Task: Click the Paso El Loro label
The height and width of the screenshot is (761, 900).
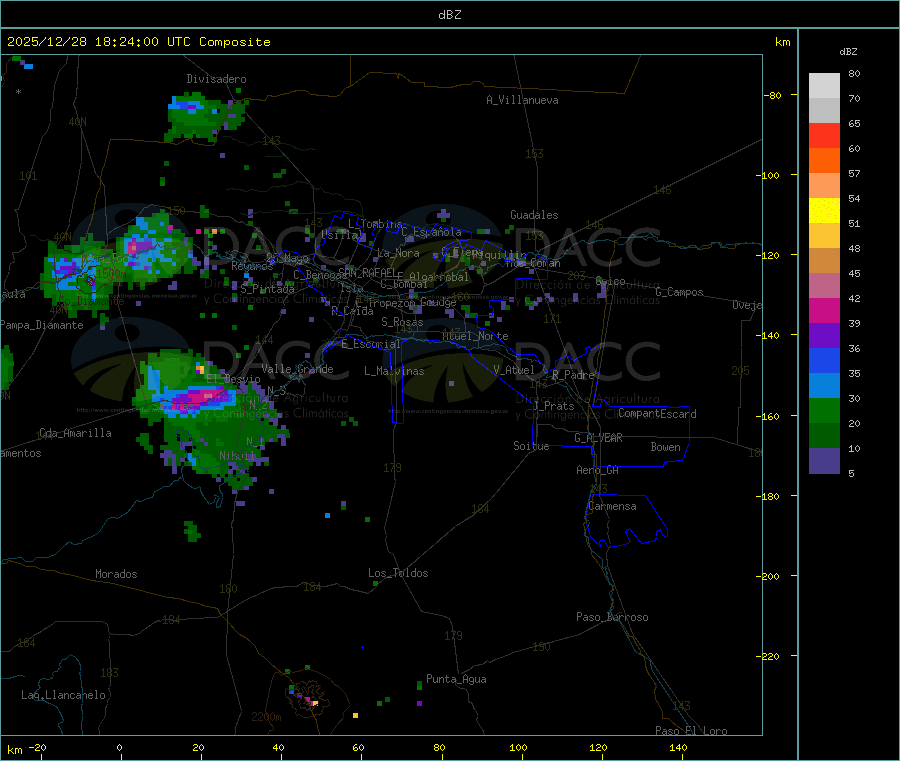Action: pos(691,731)
